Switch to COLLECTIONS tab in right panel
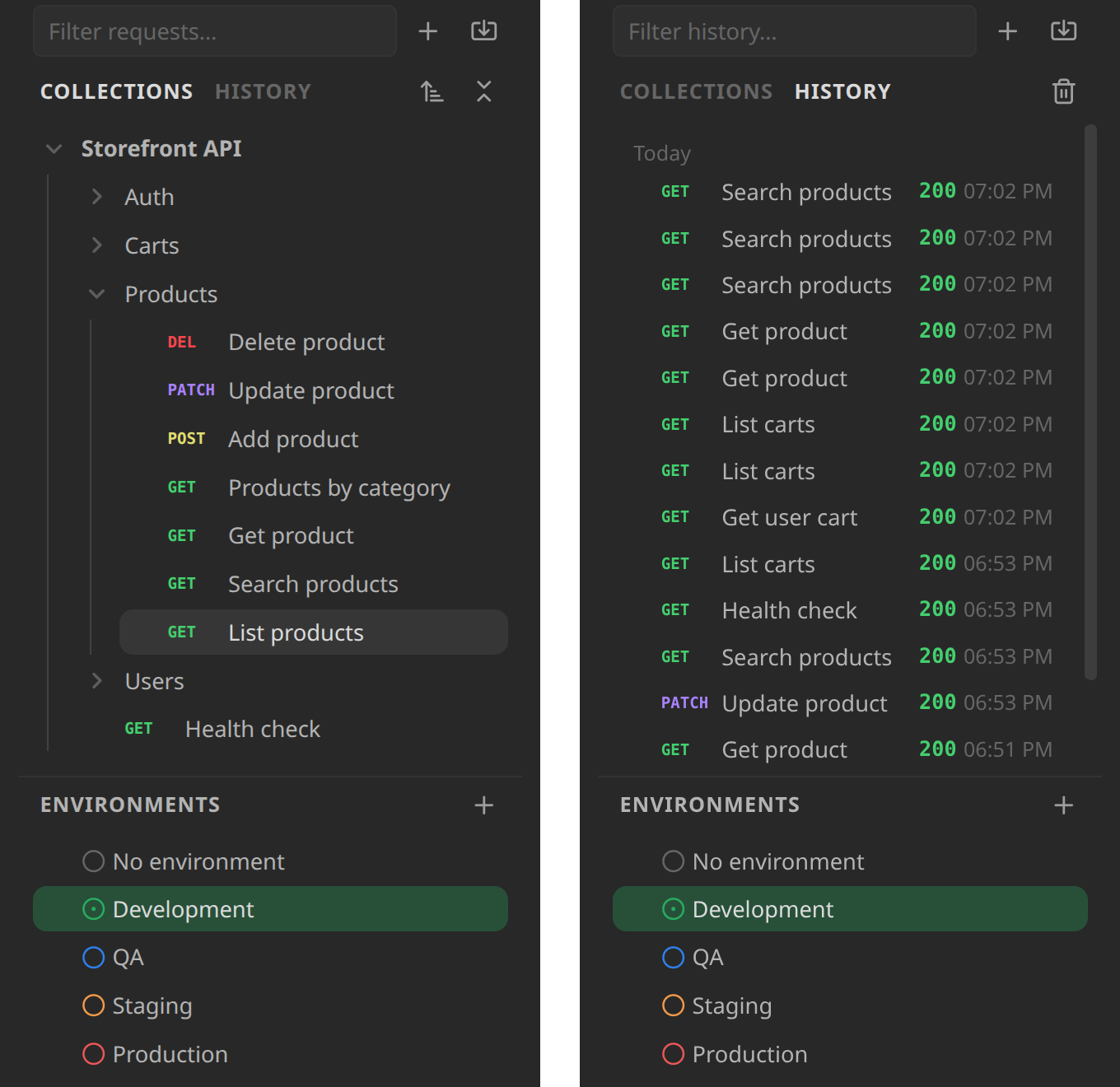The width and height of the screenshot is (1120, 1087). point(696,91)
